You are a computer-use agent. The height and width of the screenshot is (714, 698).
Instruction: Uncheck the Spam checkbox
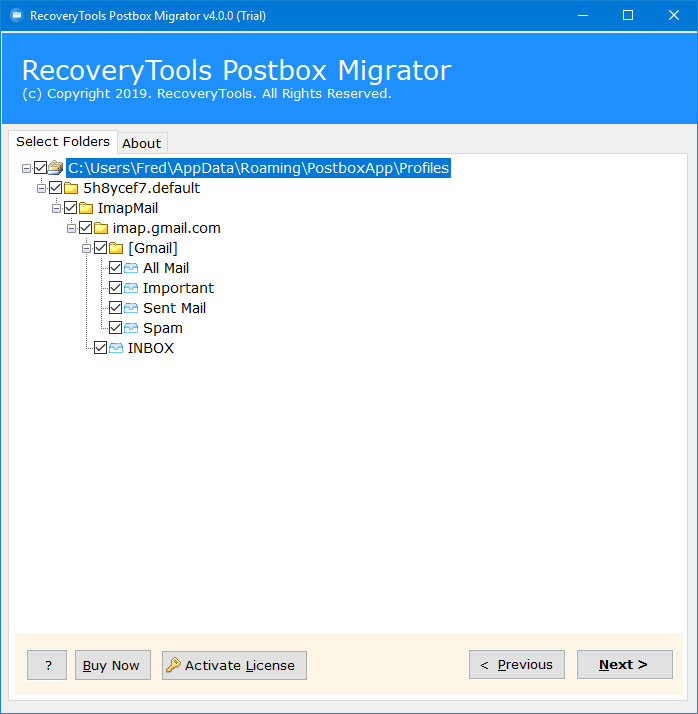[116, 328]
